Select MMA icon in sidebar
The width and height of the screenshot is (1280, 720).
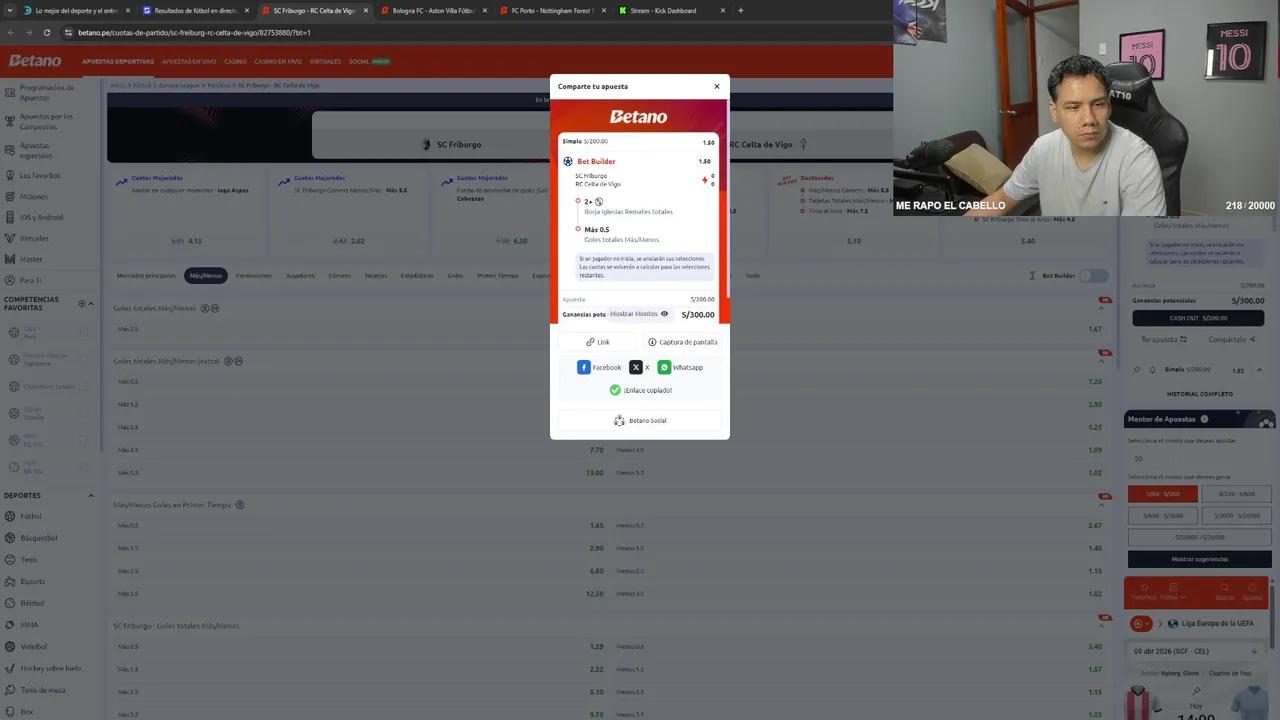pyautogui.click(x=10, y=625)
